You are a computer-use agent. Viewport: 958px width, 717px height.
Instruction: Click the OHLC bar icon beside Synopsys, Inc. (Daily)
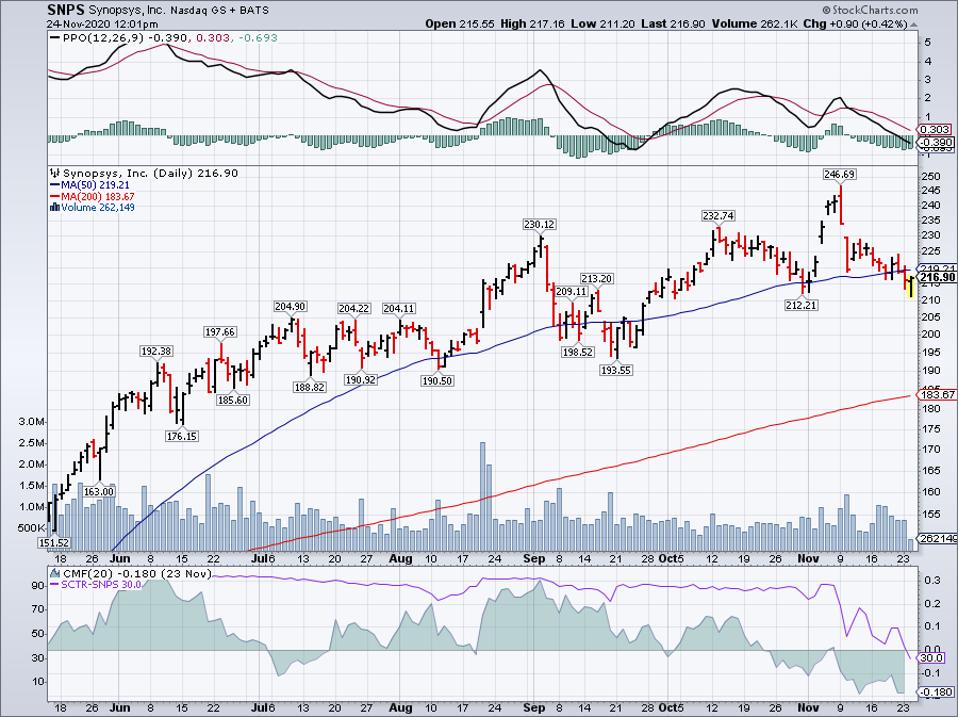coord(55,173)
